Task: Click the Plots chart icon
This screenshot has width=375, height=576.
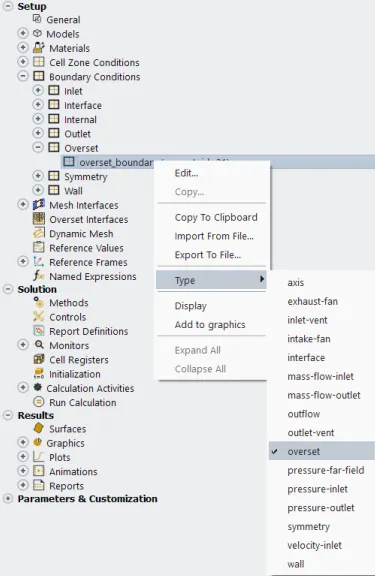Action: point(39,457)
